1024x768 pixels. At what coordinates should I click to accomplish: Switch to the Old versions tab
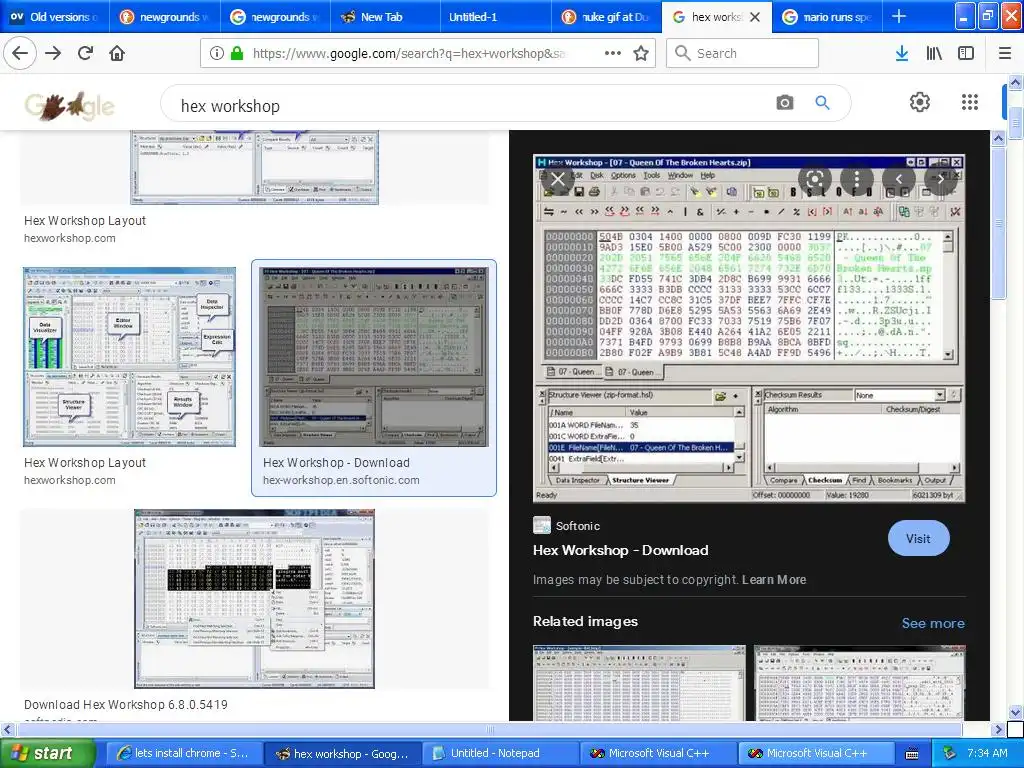54,17
